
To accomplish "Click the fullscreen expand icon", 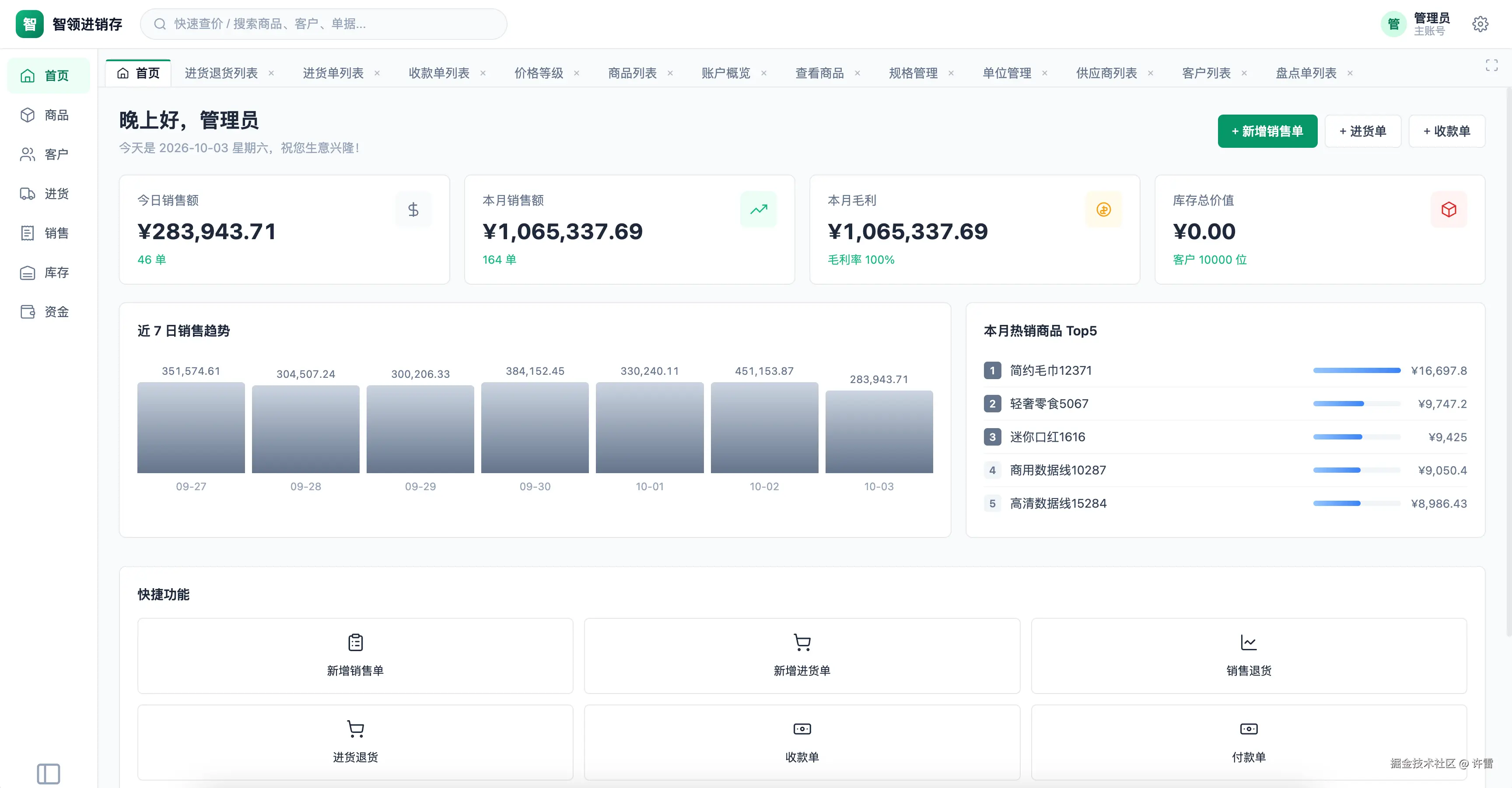I will click(x=1491, y=65).
